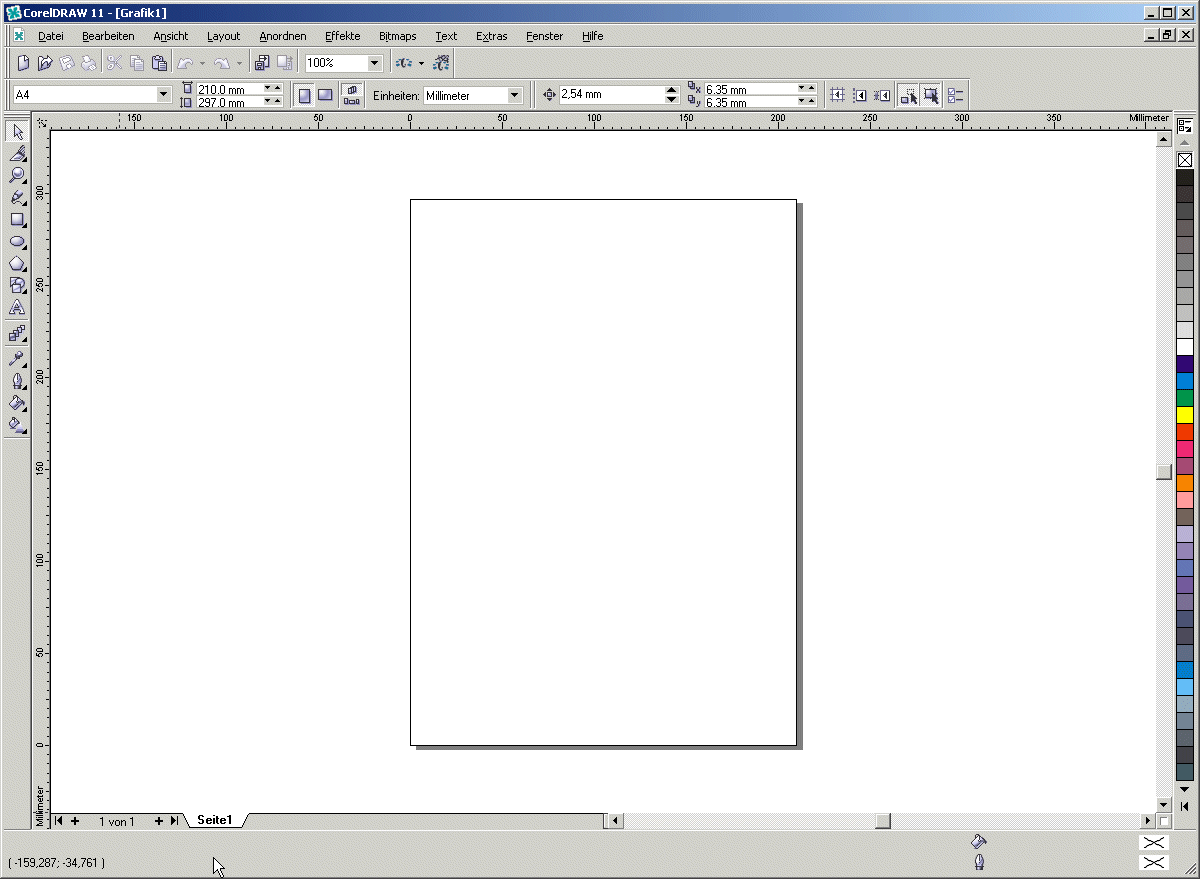Open the Effekte menu
The height and width of the screenshot is (879, 1200).
(343, 36)
